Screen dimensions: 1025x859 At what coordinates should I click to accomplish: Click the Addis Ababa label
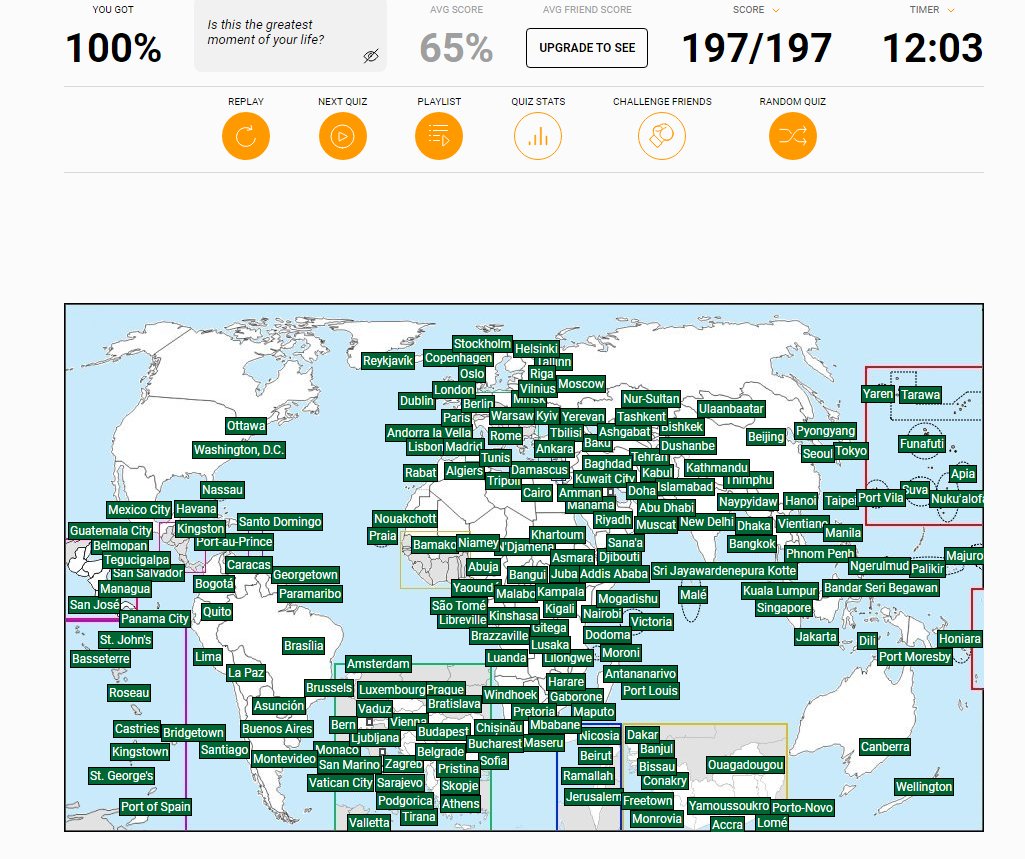(x=614, y=574)
